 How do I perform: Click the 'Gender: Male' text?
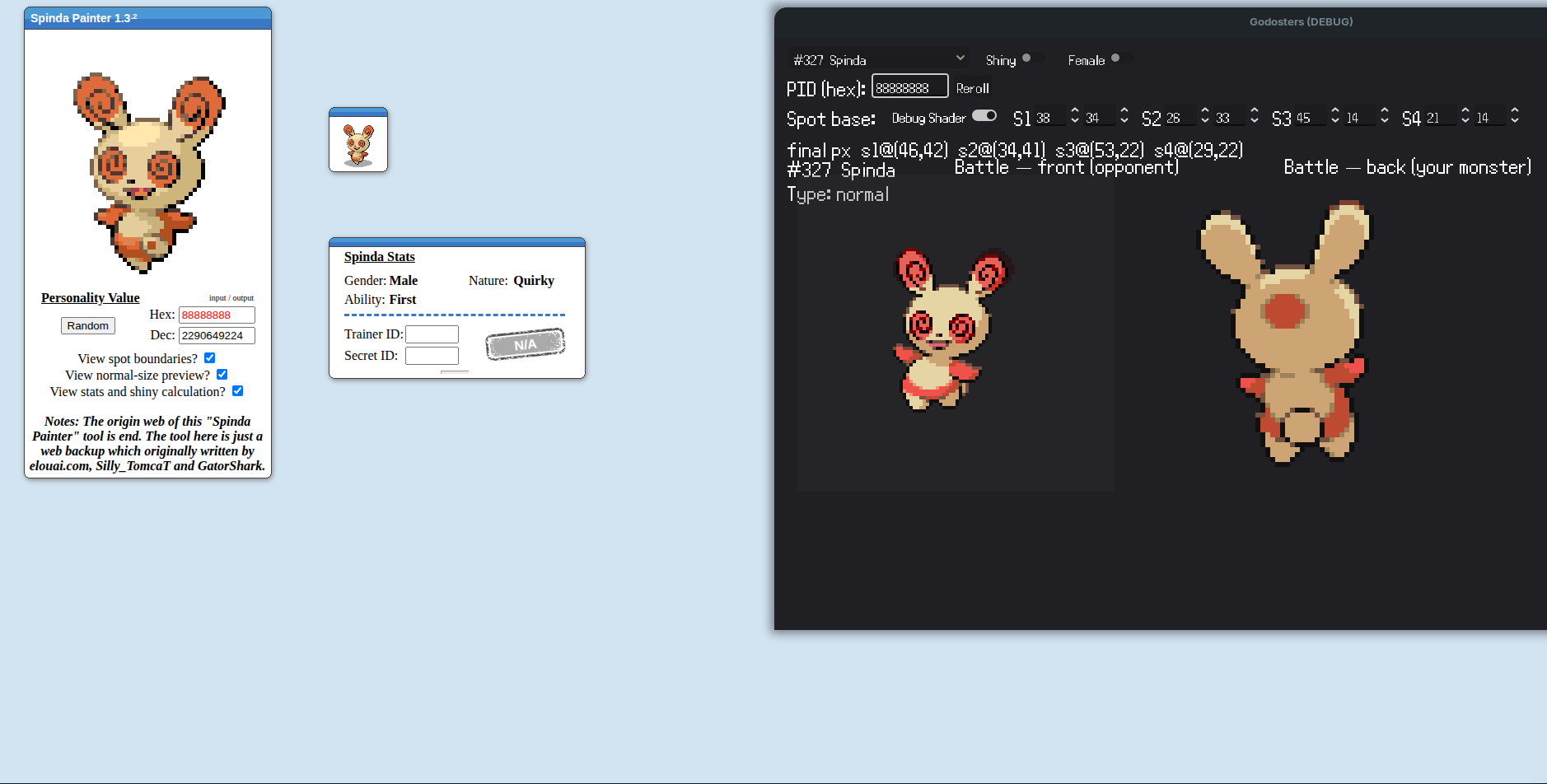click(381, 280)
